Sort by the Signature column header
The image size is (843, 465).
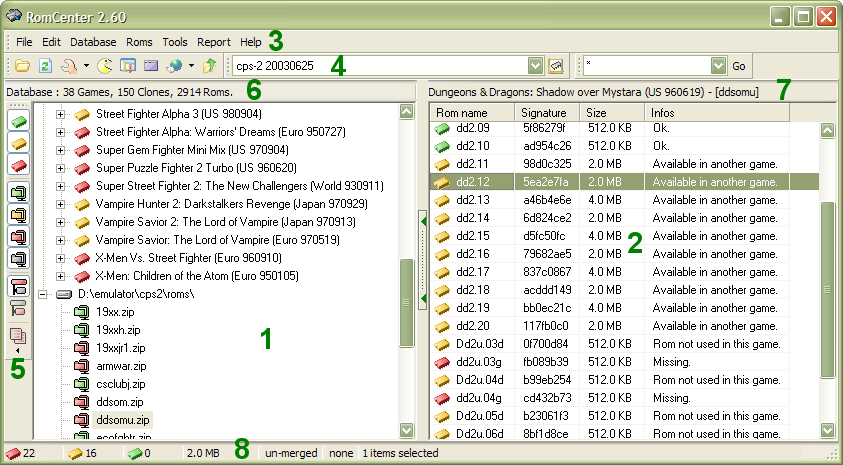click(547, 113)
